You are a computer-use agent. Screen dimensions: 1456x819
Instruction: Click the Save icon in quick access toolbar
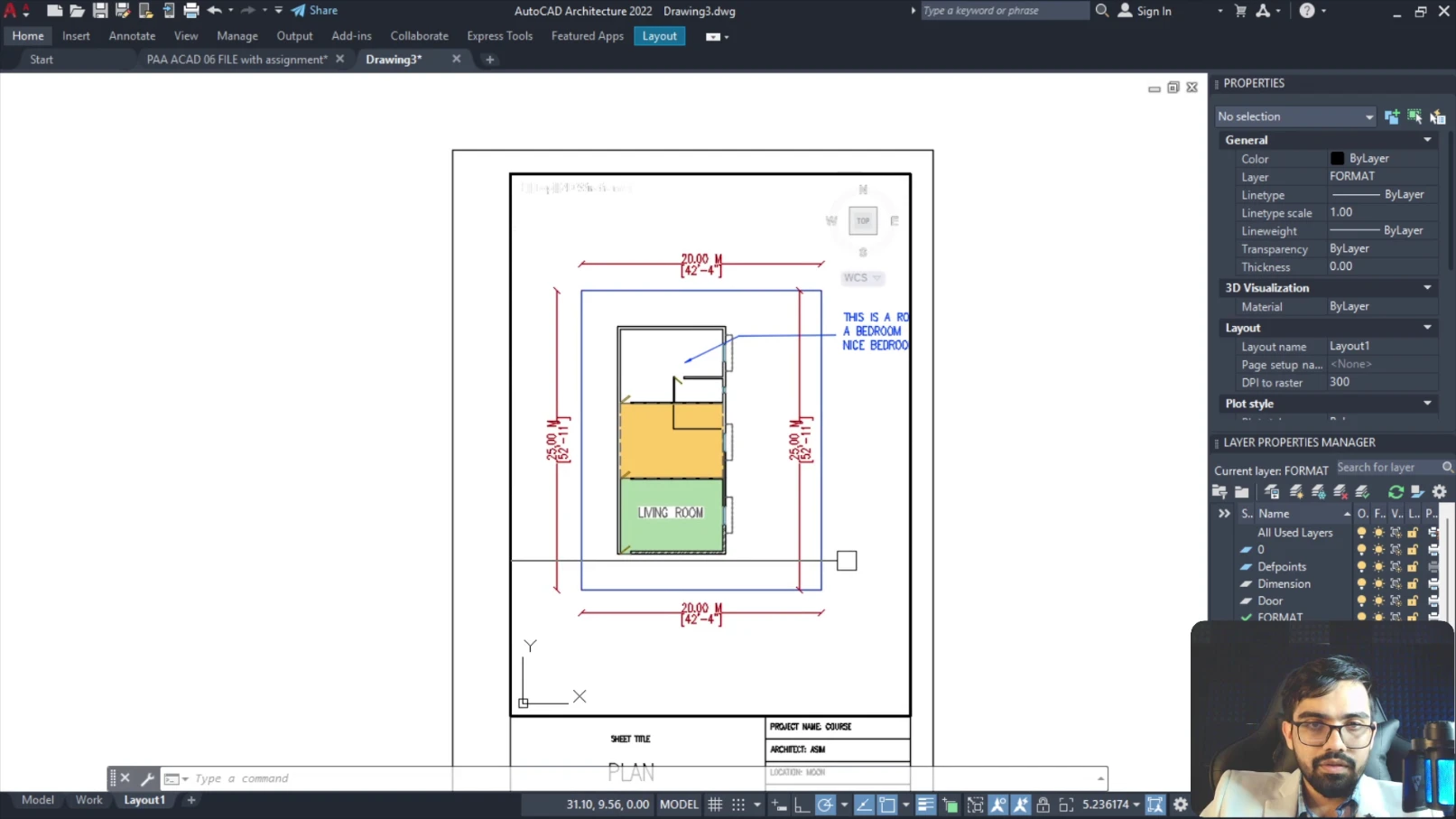[x=100, y=11]
